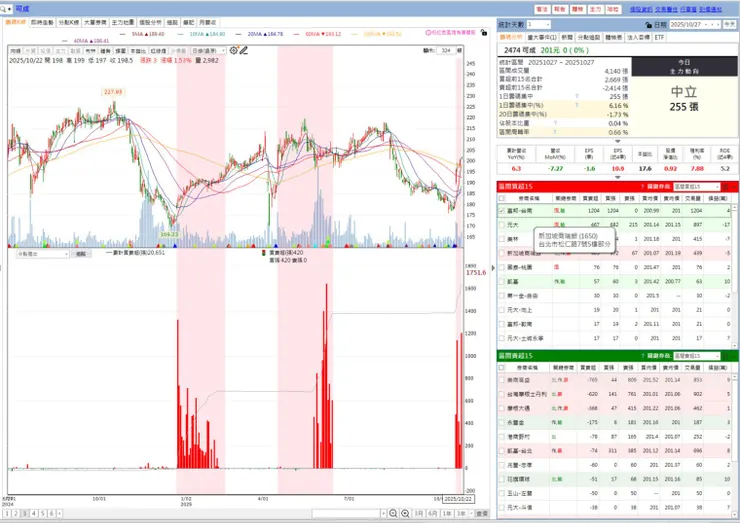
Task: Tick checkbox for 摩根大通 row
Action: [502, 408]
